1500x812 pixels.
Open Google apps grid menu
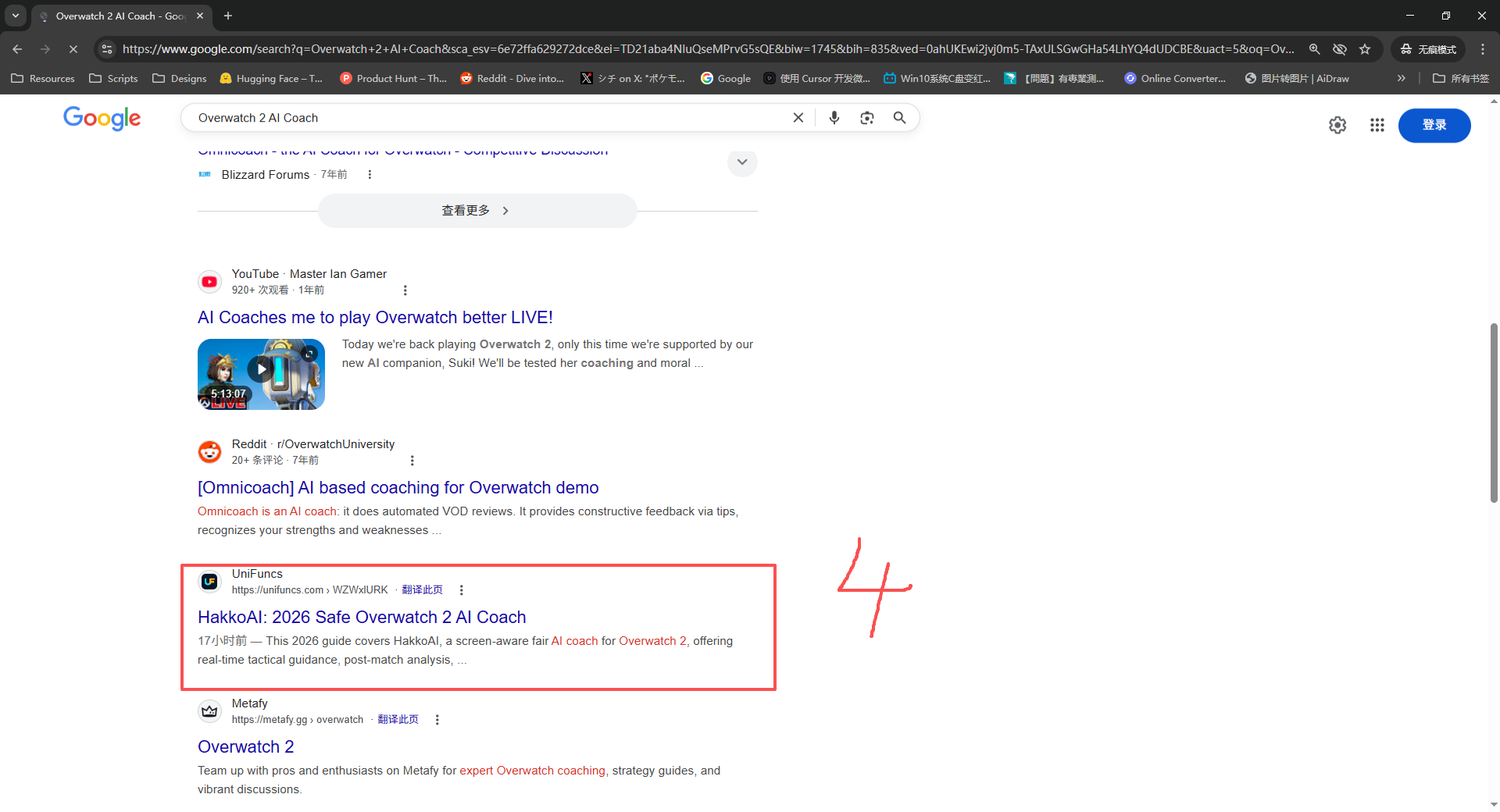coord(1377,125)
